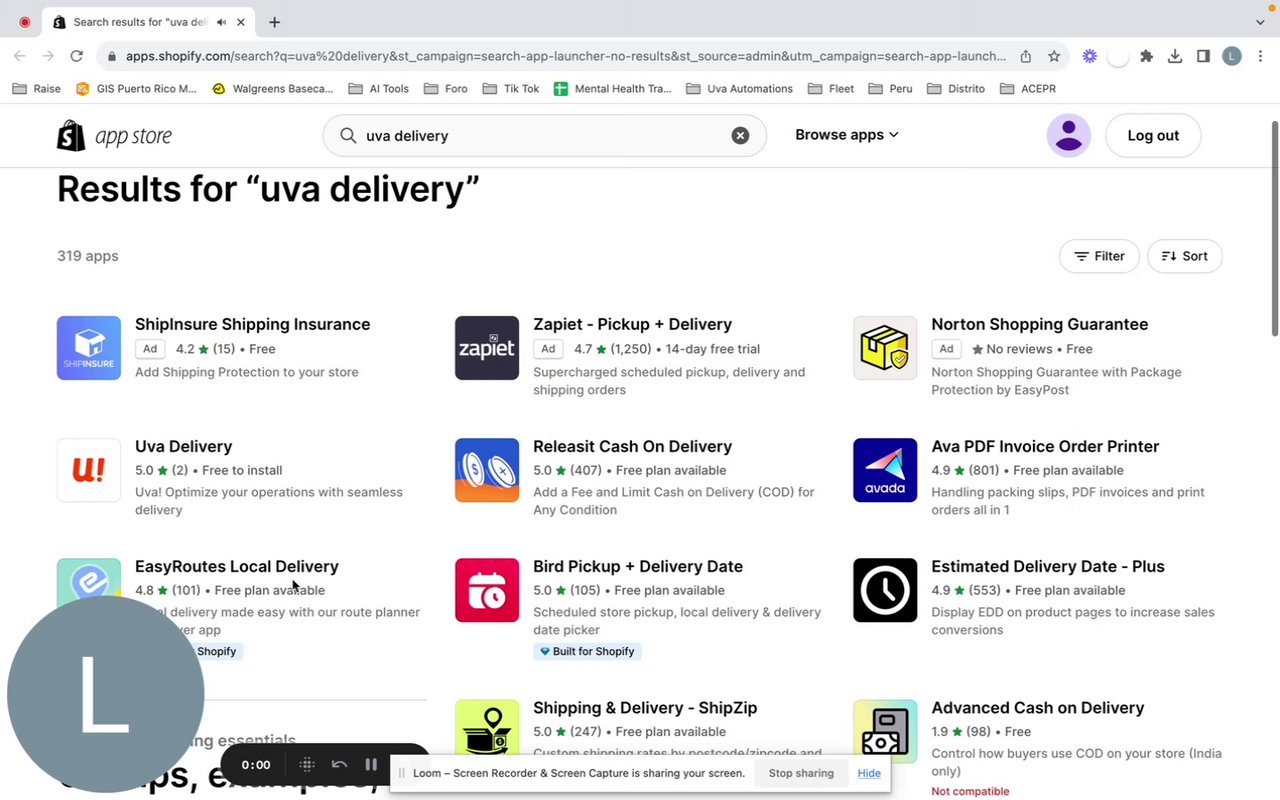Open a new browser tab
Image resolution: width=1280 pixels, height=800 pixels.
(274, 22)
